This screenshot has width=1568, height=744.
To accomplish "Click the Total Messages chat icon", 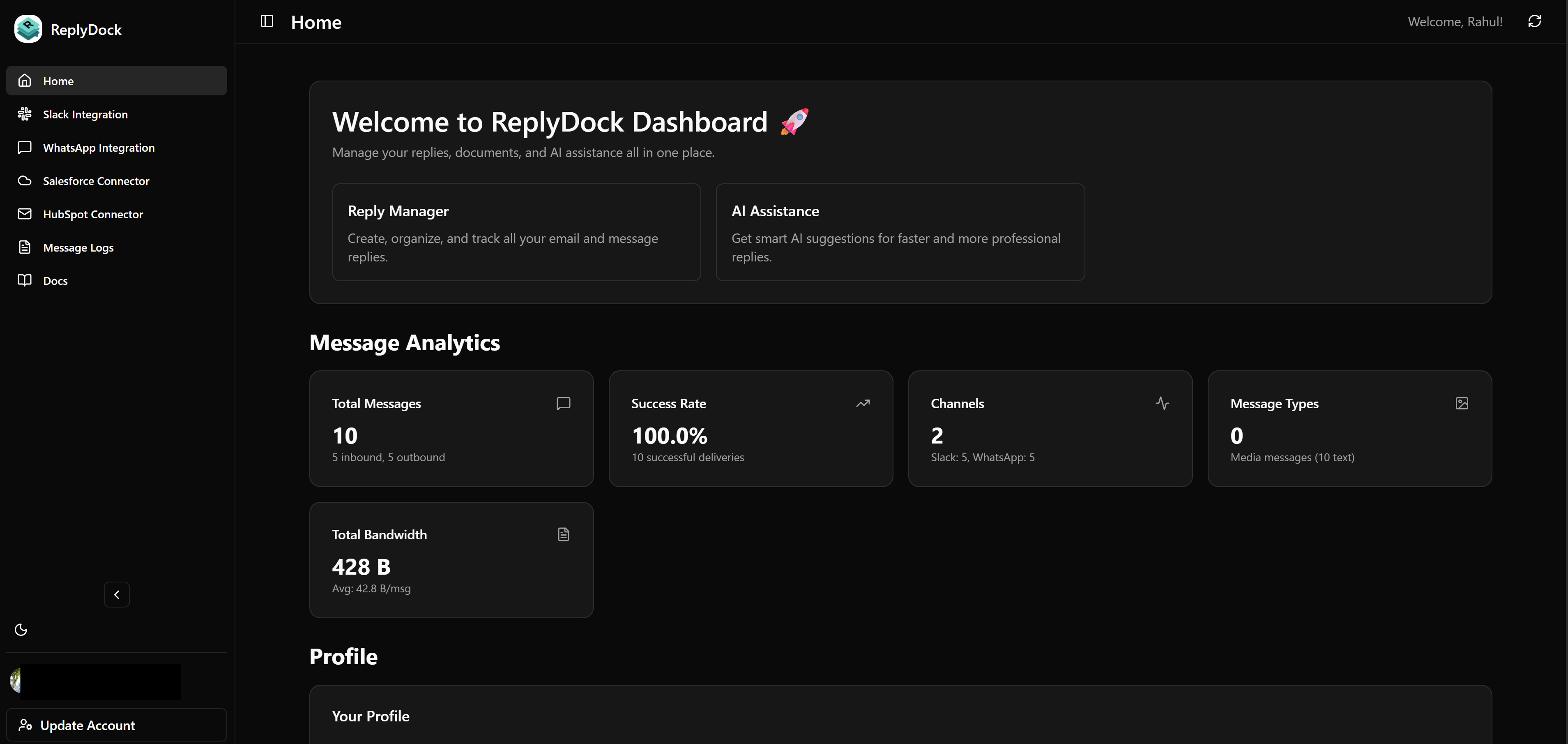I will [x=563, y=403].
